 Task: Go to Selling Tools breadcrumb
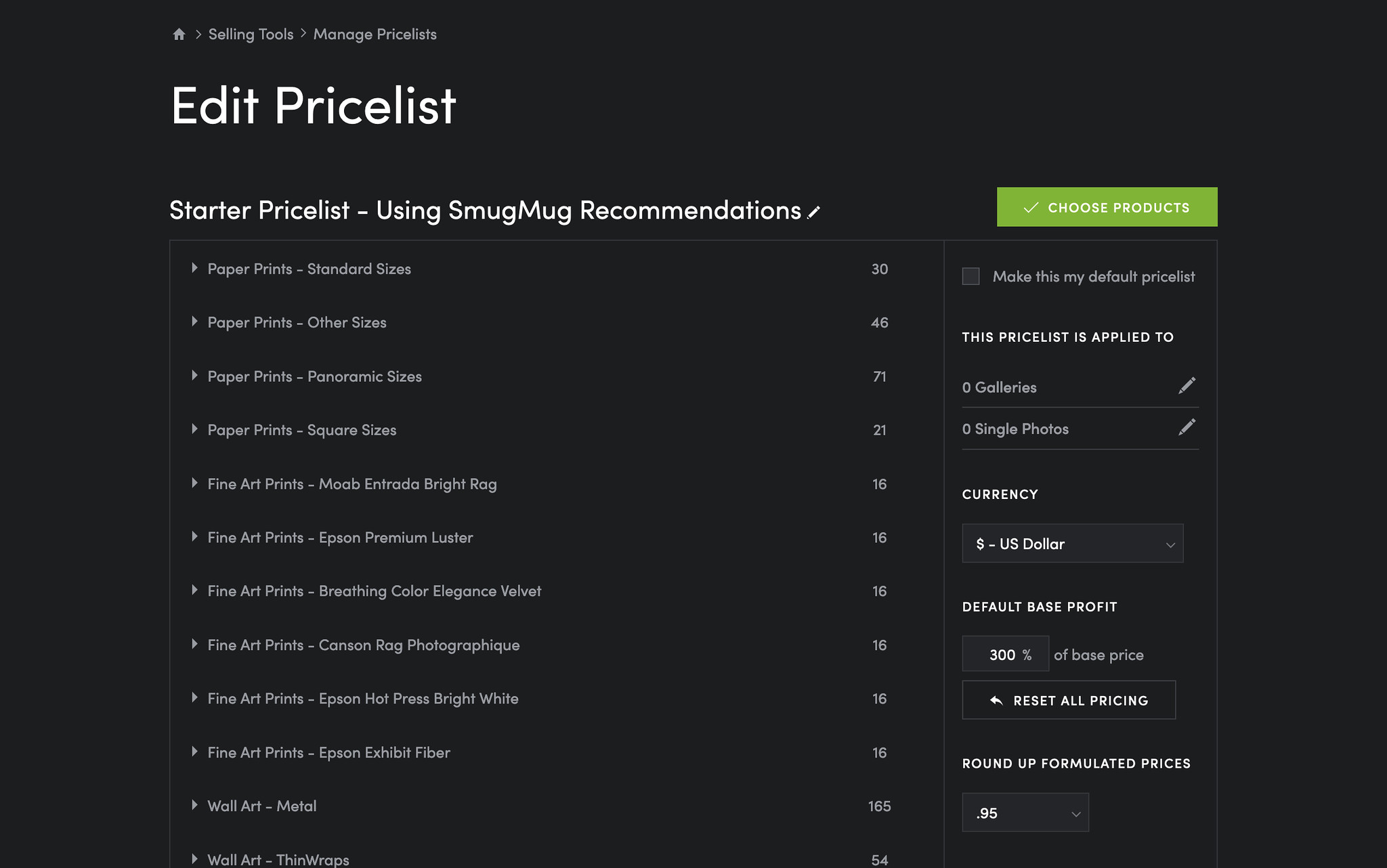pyautogui.click(x=251, y=34)
